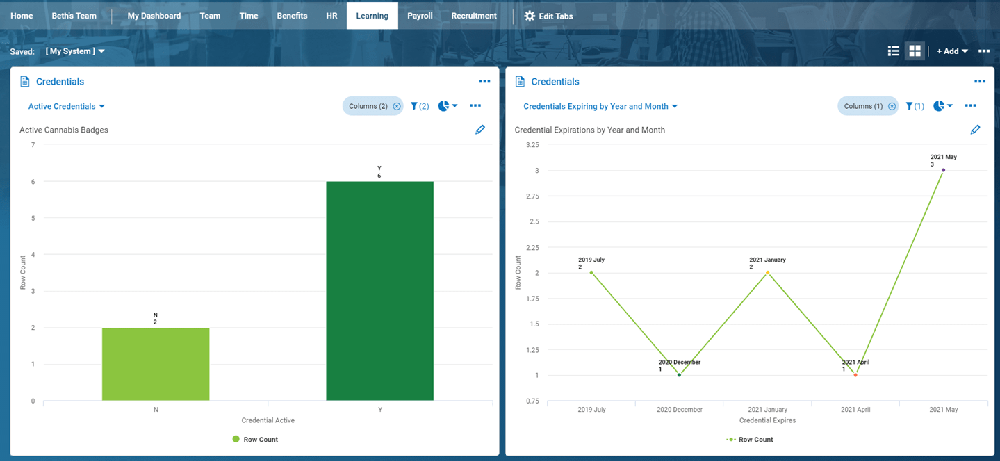Image resolution: width=1000 pixels, height=461 pixels.
Task: Open the Saved My System dropdown
Action: pos(75,51)
